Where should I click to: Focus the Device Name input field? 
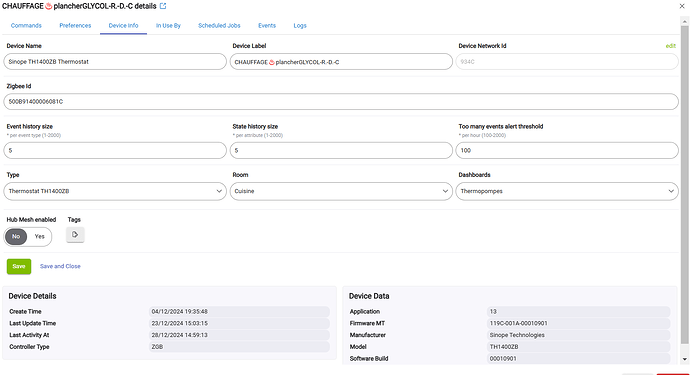pos(115,62)
